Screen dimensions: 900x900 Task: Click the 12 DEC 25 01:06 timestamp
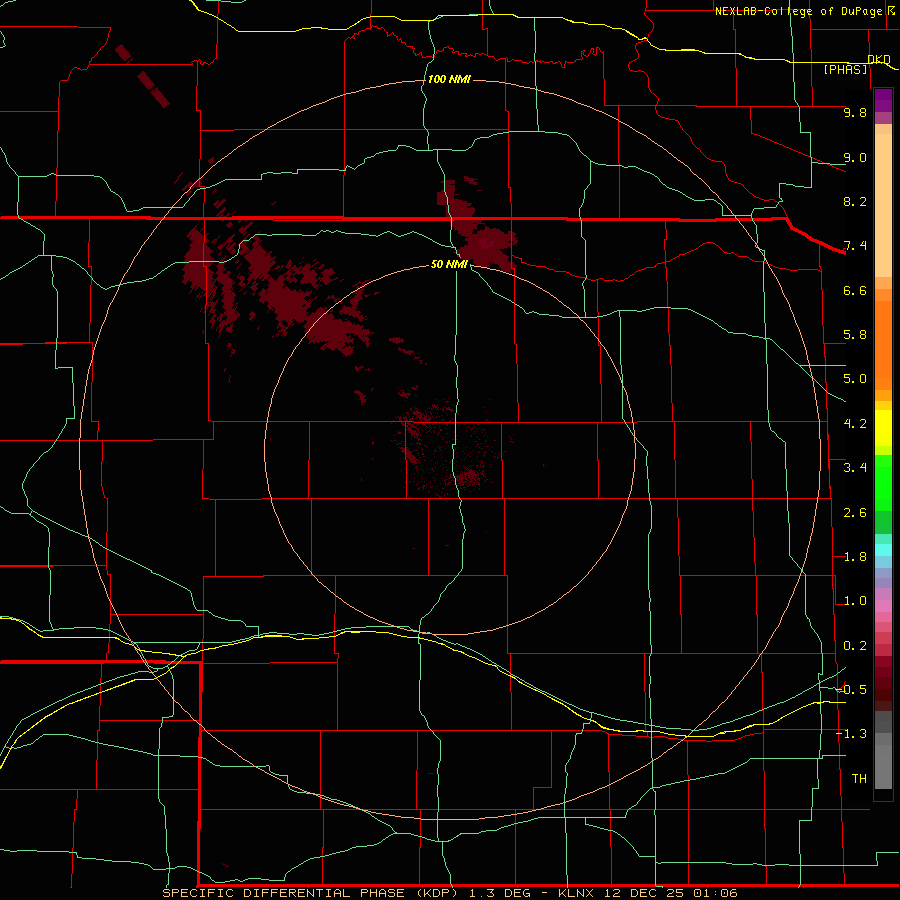[670, 893]
